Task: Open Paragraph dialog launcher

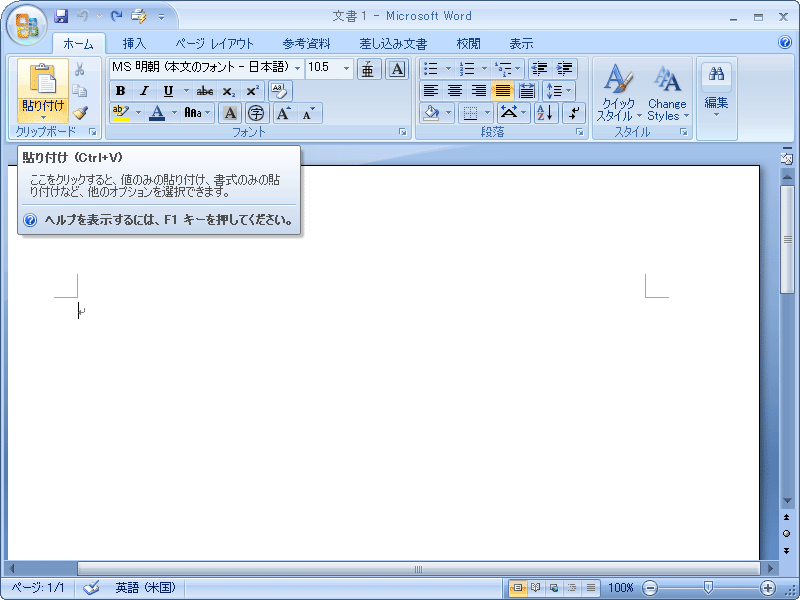Action: (x=580, y=133)
